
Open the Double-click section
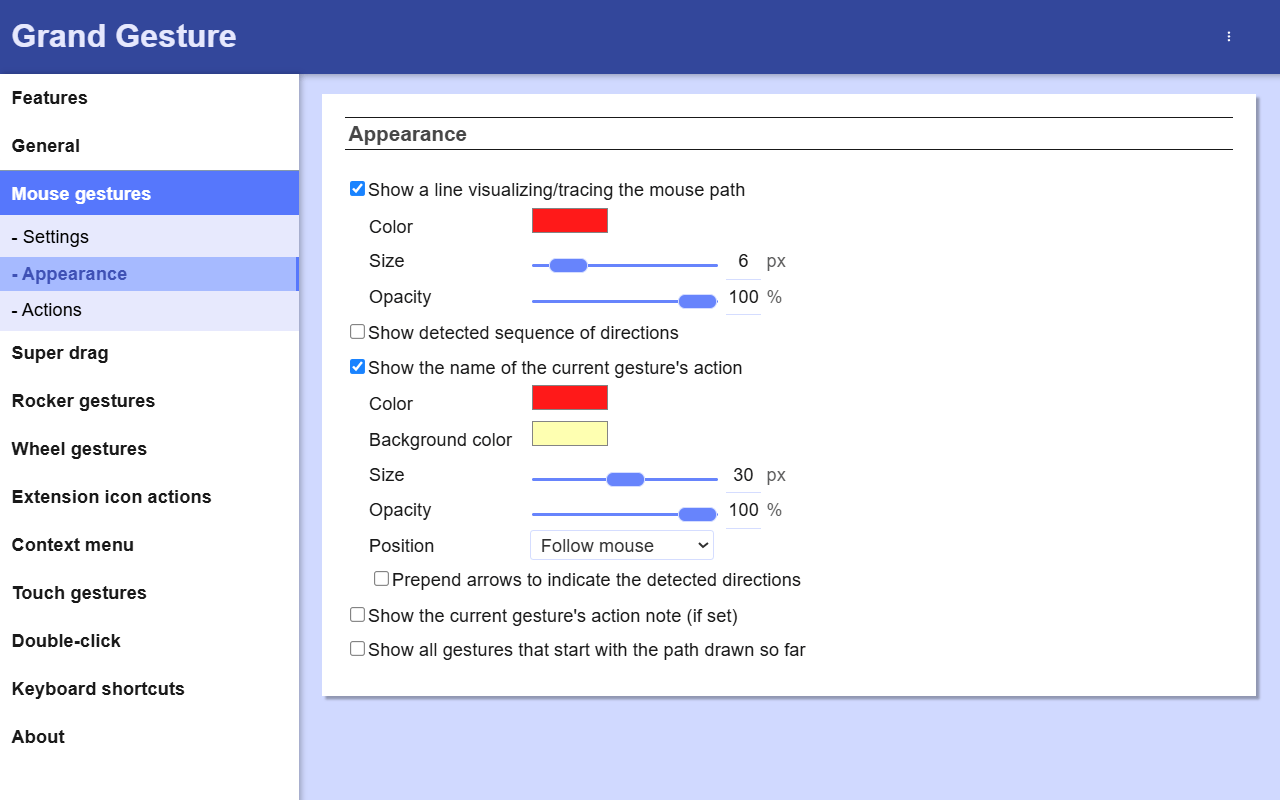click(149, 641)
